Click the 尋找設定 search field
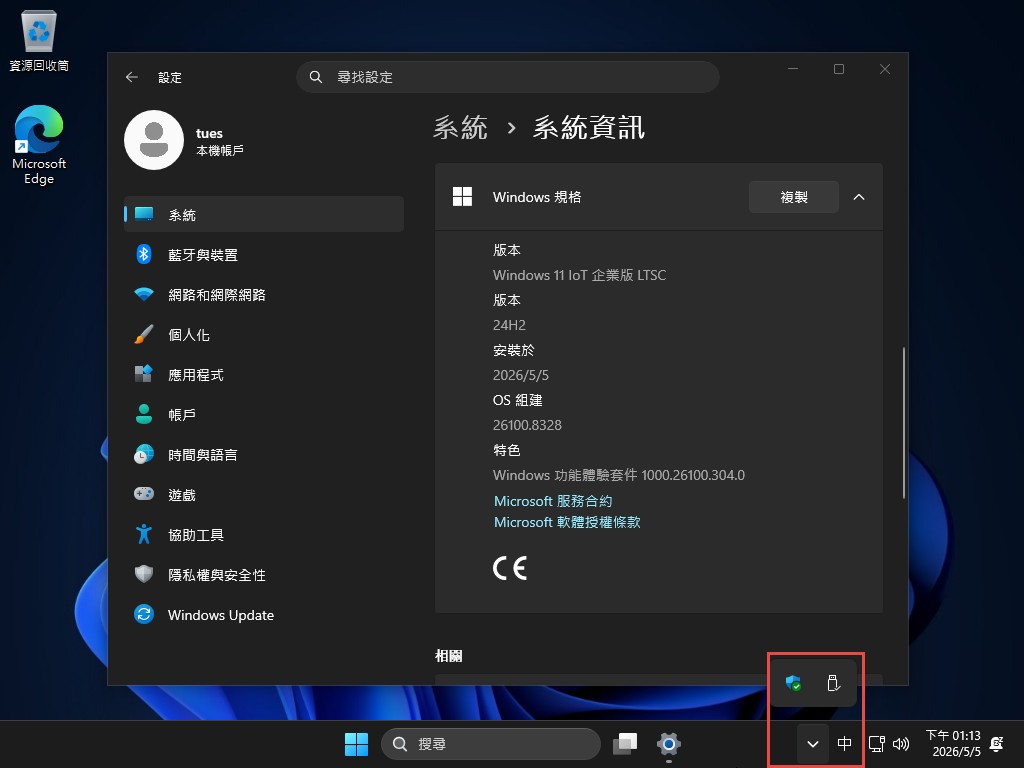Viewport: 1024px width, 768px height. point(508,77)
